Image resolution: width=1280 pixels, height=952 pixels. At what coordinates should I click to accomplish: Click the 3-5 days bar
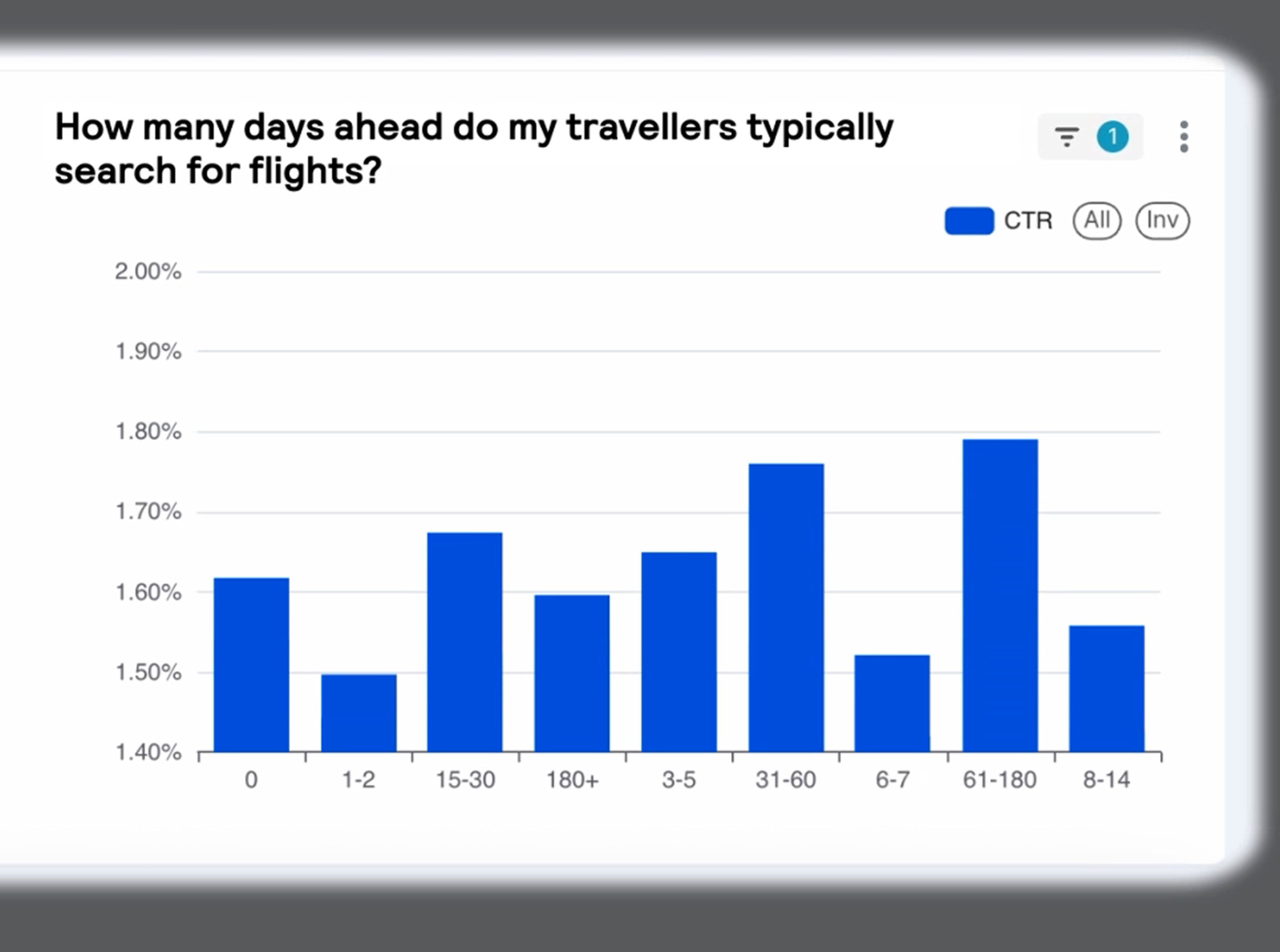679,652
